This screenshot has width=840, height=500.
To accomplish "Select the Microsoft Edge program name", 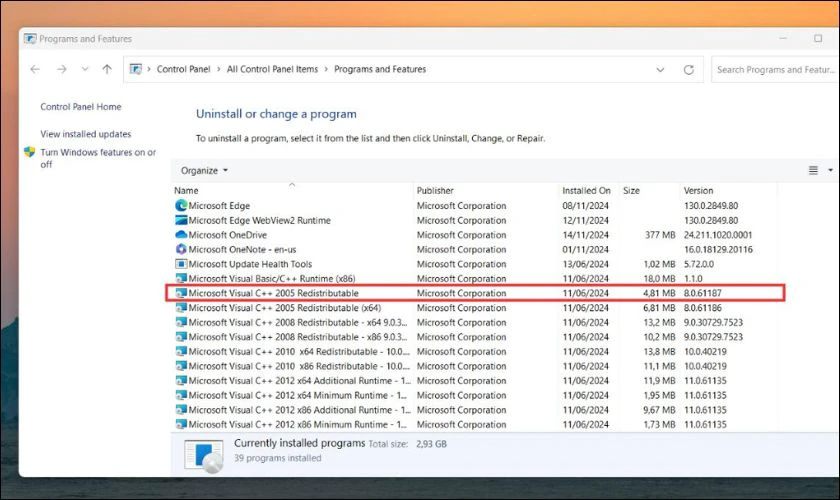I will (x=219, y=206).
